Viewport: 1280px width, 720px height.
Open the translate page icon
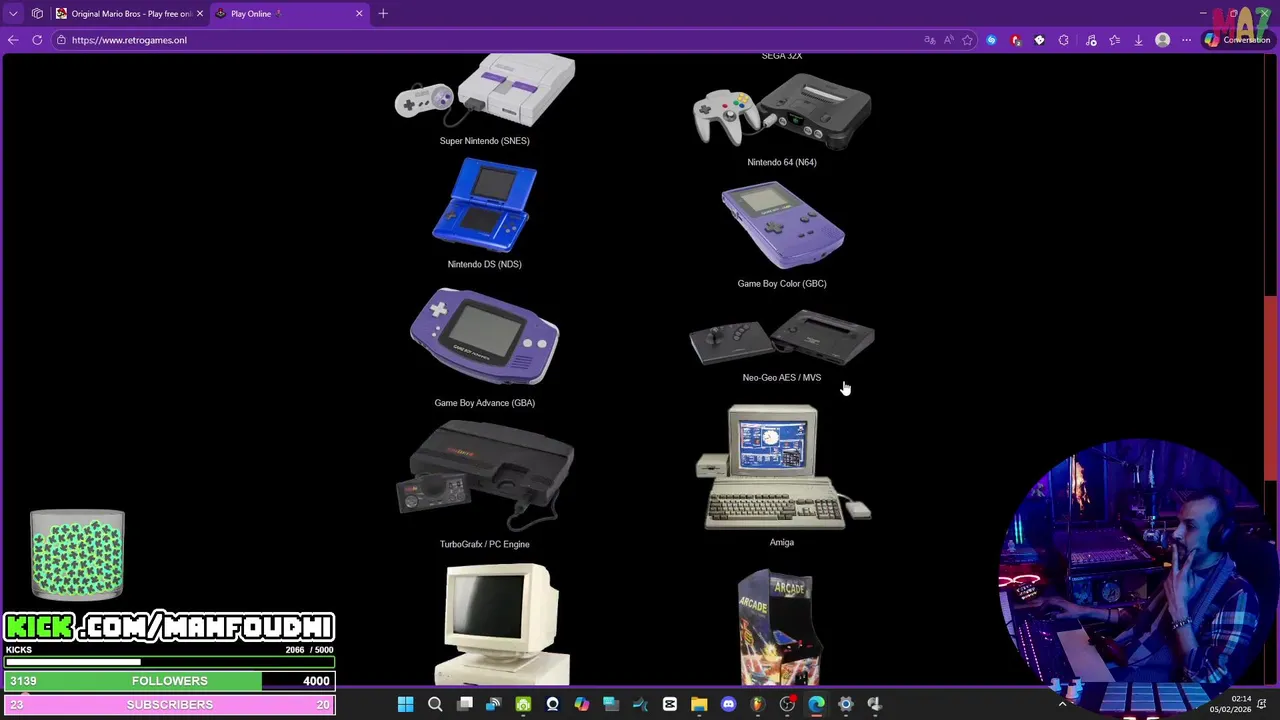tap(929, 40)
